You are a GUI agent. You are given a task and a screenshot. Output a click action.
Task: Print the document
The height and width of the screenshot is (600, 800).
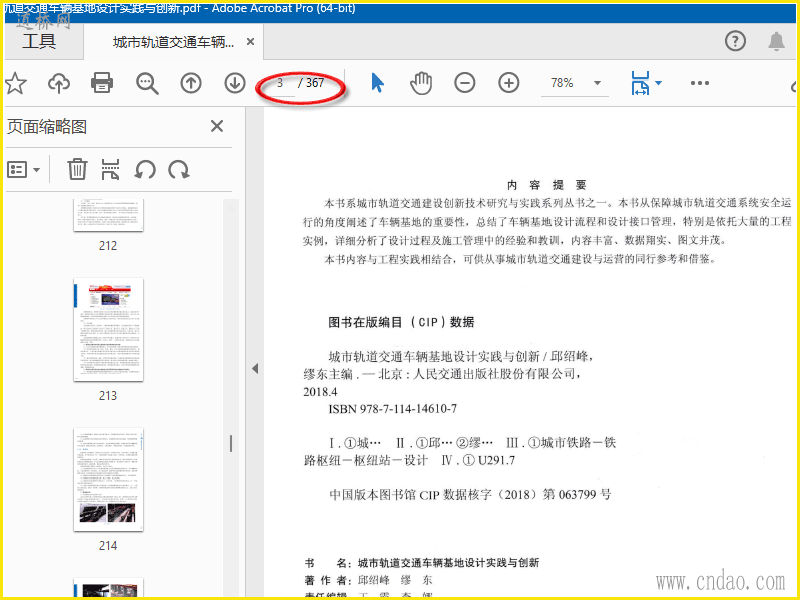pos(102,83)
